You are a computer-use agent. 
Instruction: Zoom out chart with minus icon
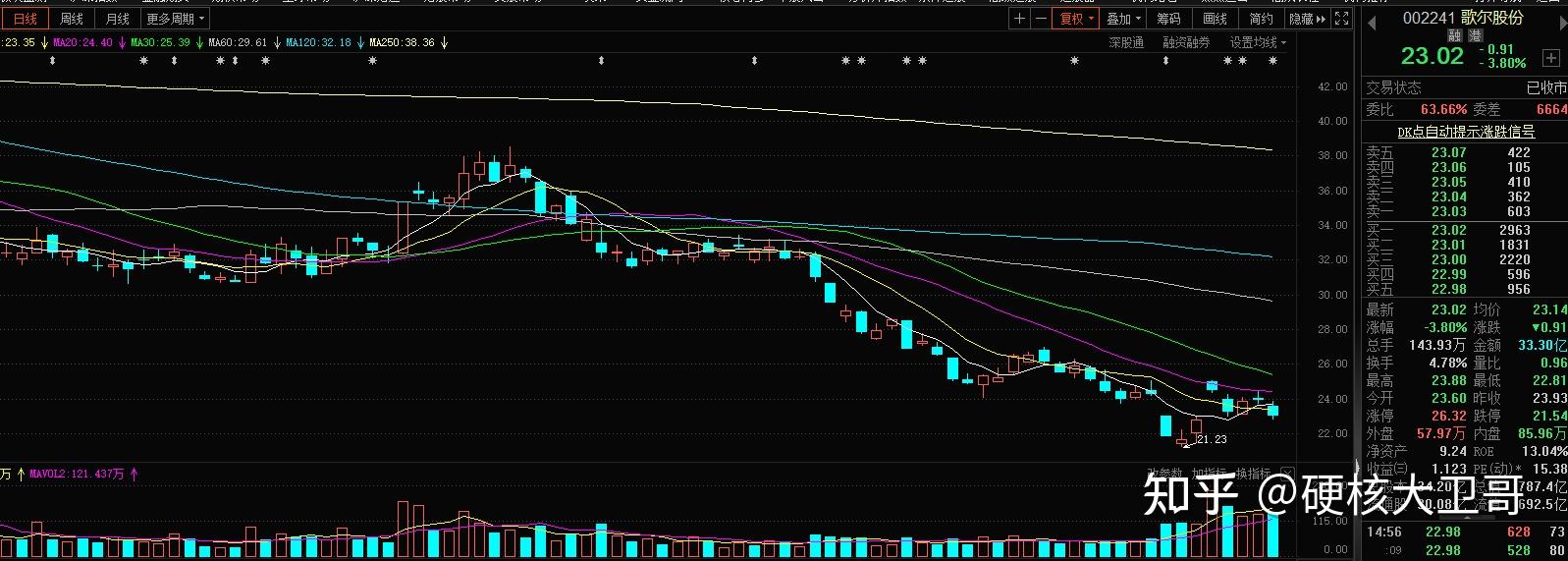click(1039, 19)
